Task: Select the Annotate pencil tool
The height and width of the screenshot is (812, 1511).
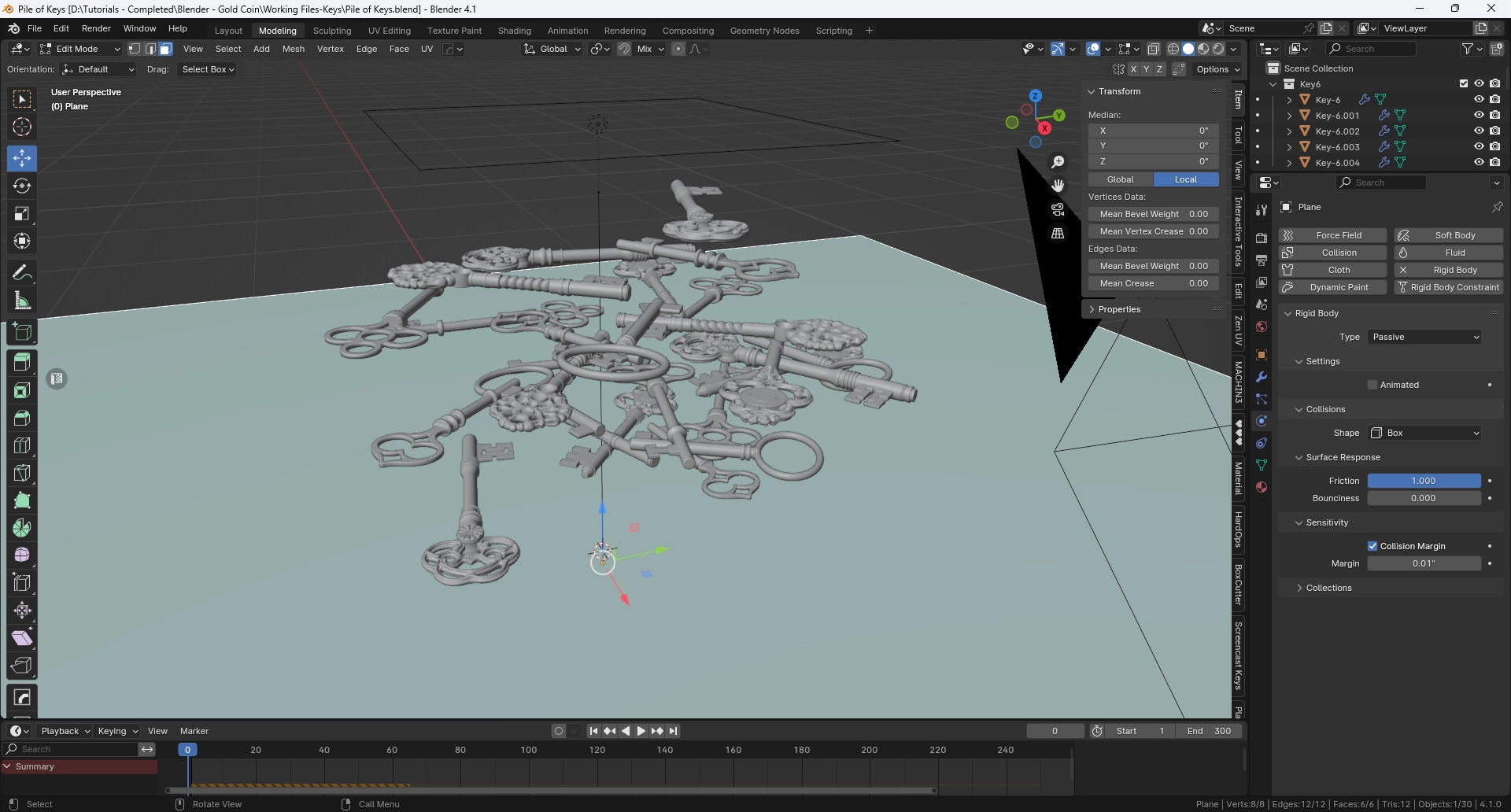Action: pyautogui.click(x=22, y=272)
